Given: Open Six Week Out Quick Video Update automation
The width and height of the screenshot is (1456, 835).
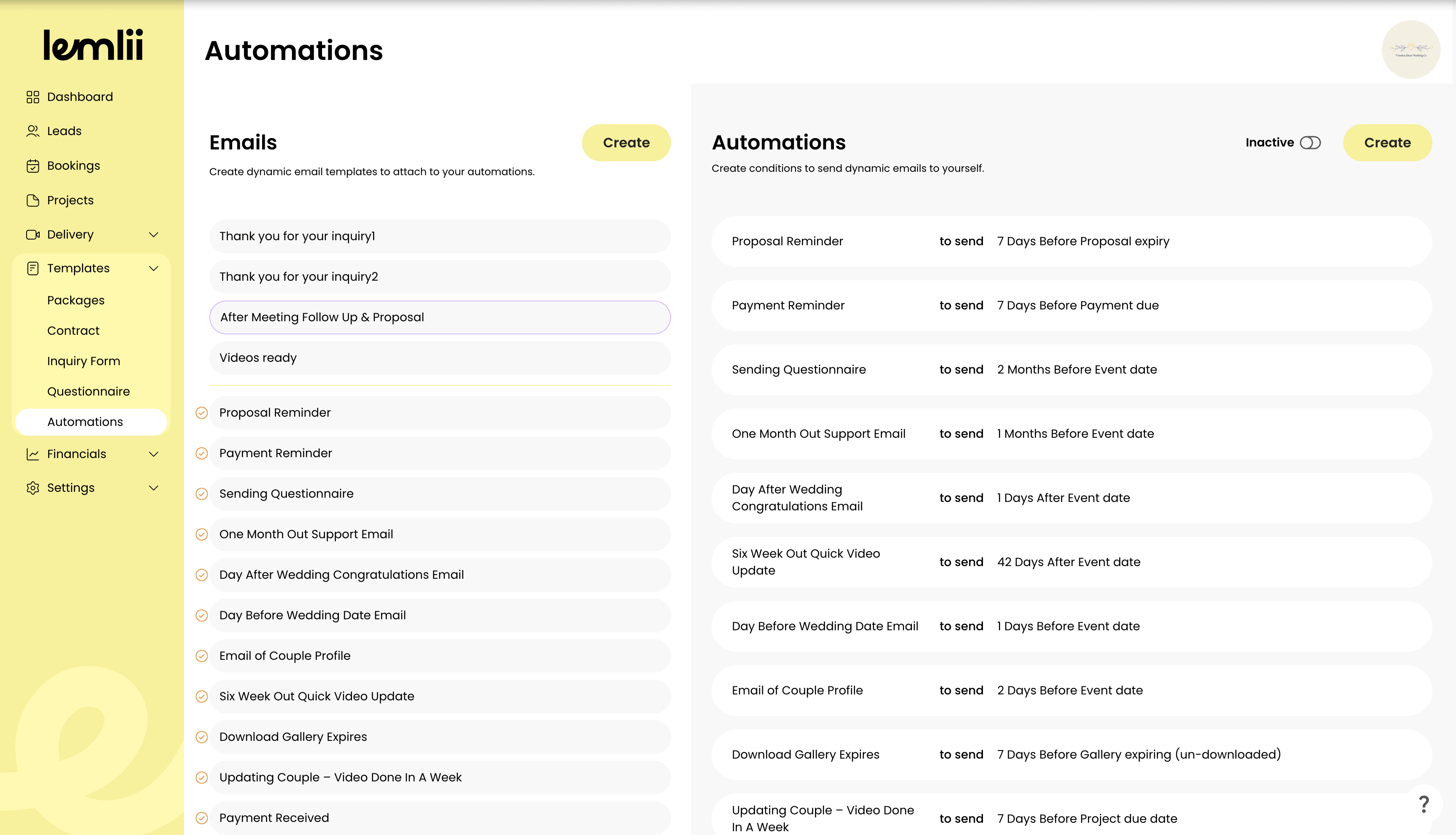Looking at the screenshot, I should click(1072, 563).
